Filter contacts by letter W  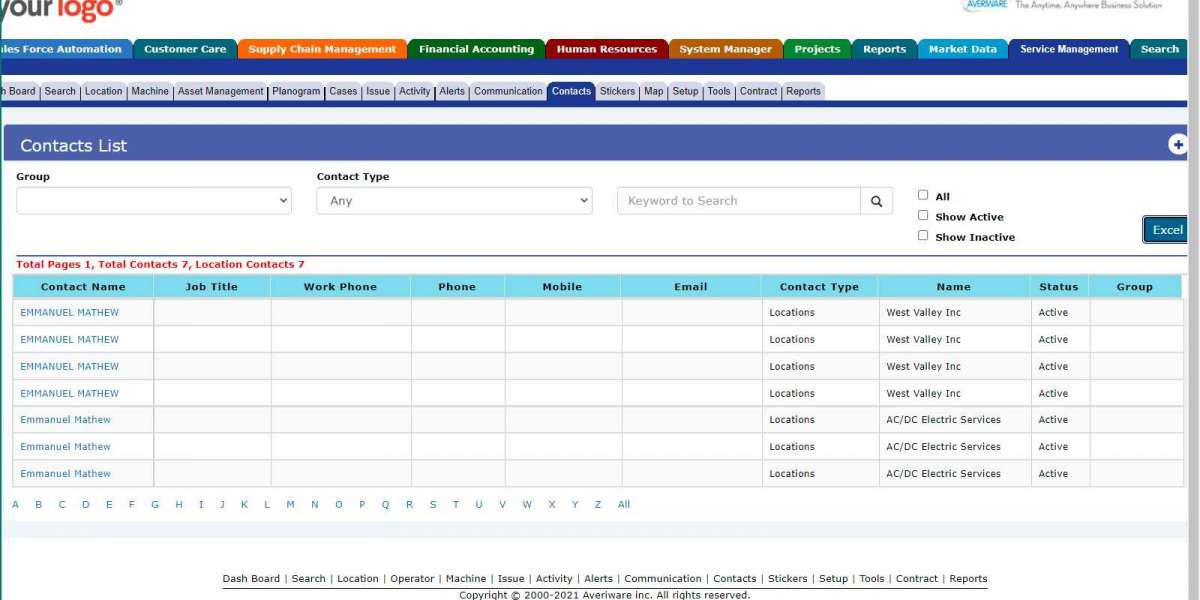click(x=527, y=505)
